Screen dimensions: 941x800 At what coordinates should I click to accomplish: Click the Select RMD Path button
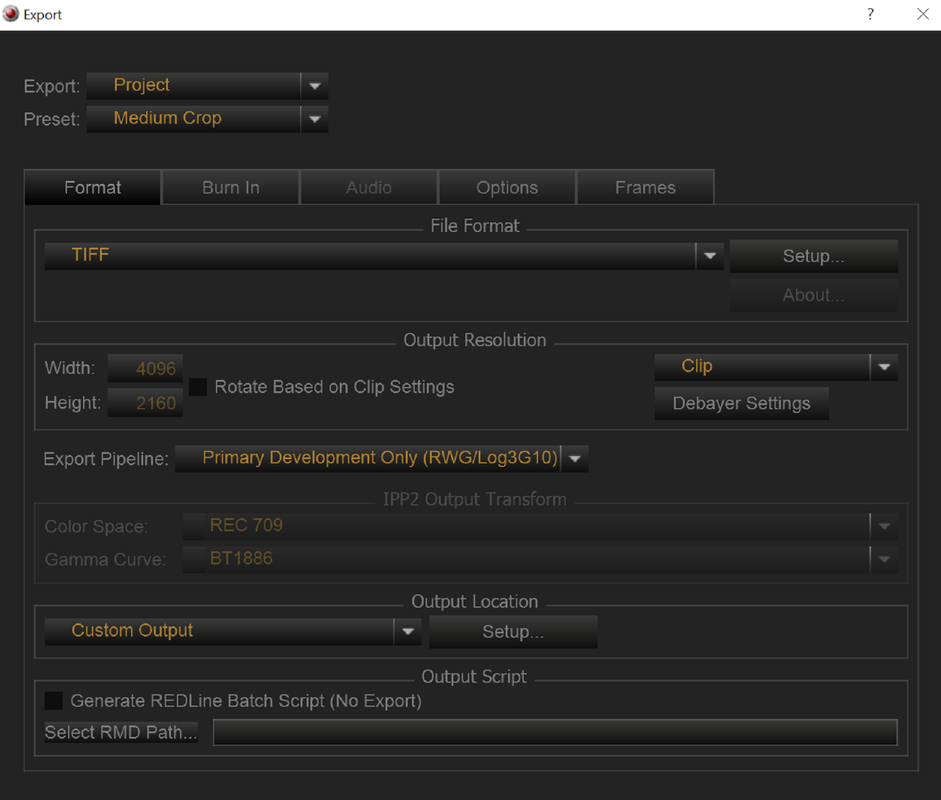tap(121, 732)
